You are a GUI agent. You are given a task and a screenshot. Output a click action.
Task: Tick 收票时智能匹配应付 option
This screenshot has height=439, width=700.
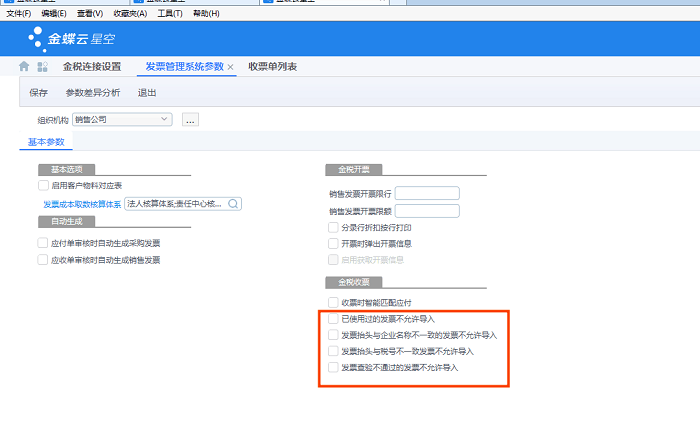click(333, 302)
